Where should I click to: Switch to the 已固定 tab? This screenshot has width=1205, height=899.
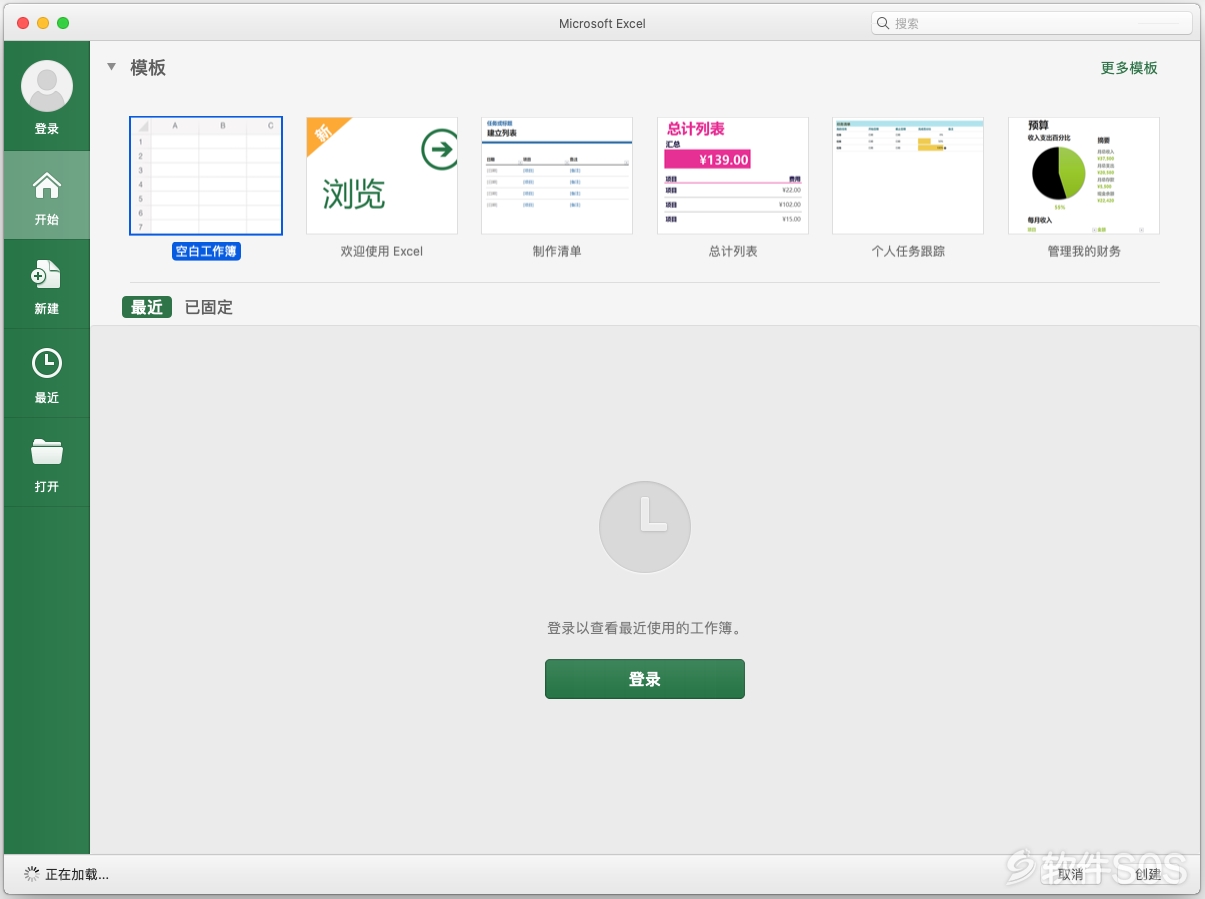click(209, 307)
